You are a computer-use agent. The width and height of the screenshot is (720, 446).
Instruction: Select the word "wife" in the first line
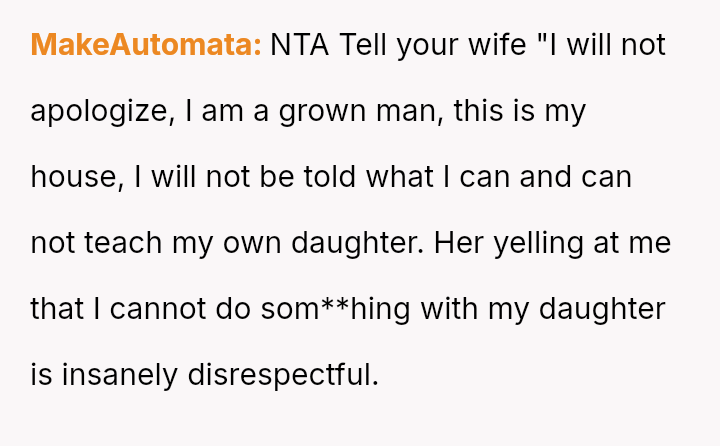[x=492, y=45]
